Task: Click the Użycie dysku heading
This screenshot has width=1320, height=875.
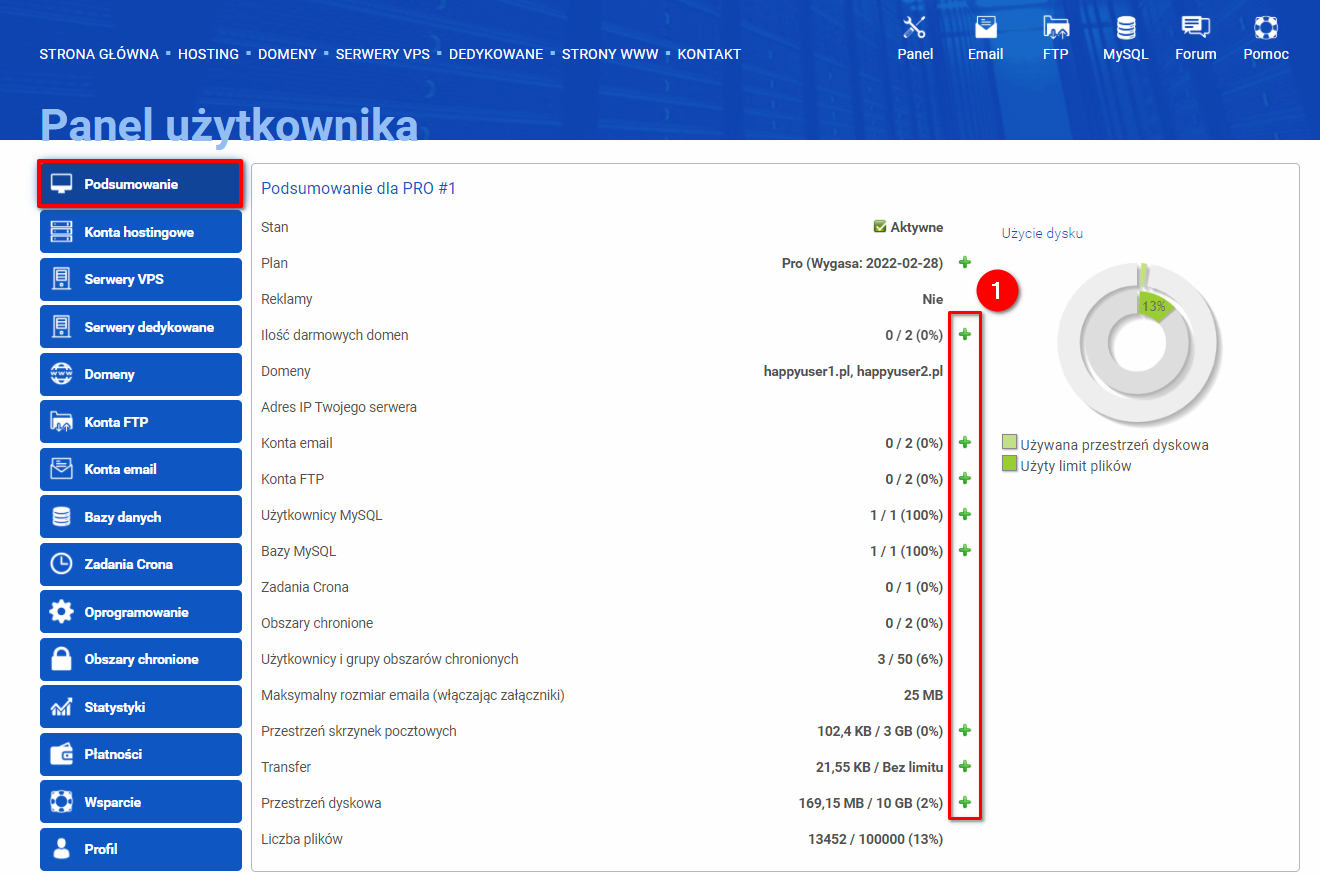Action: [1042, 233]
